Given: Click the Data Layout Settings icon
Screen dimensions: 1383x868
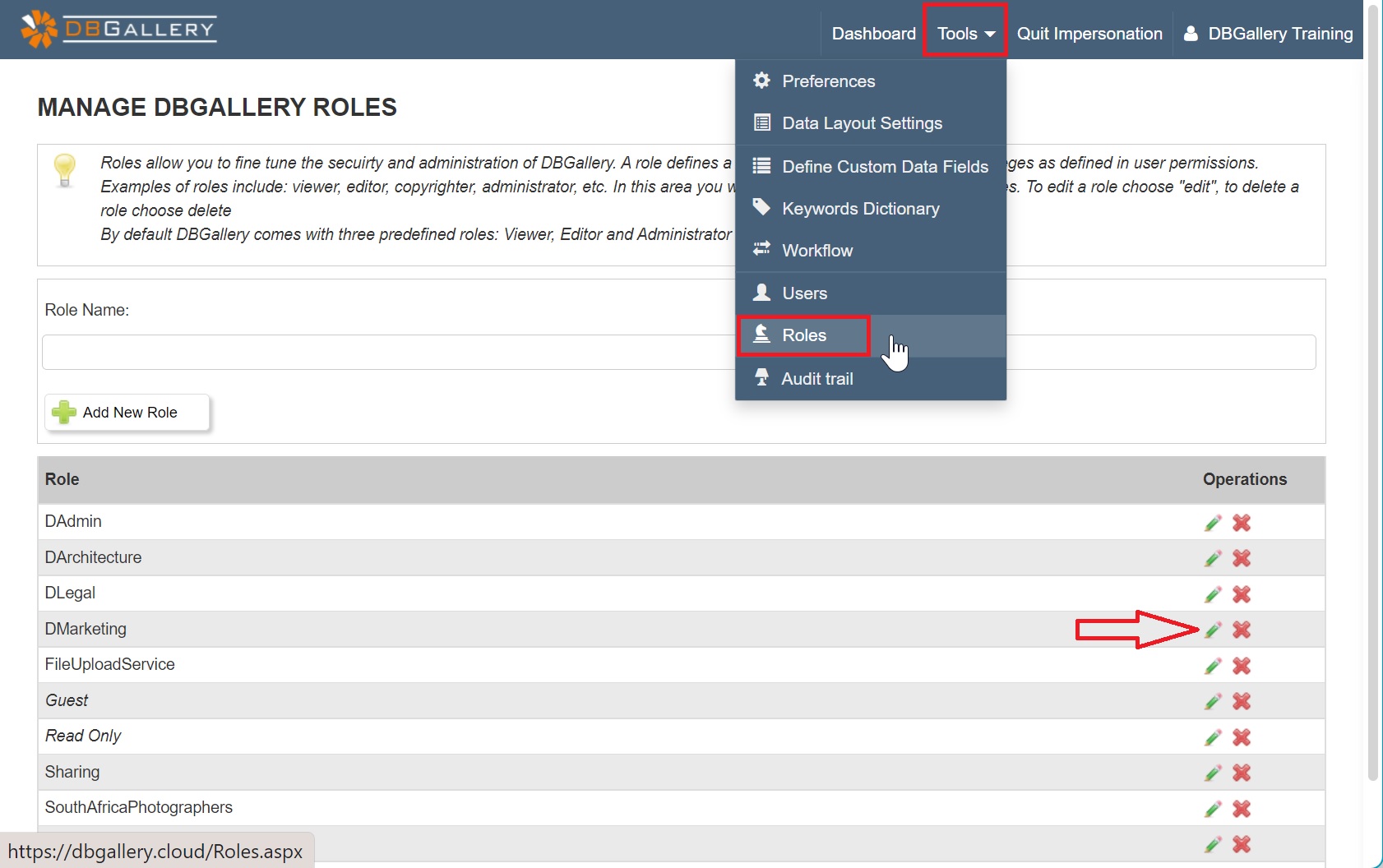Looking at the screenshot, I should click(762, 122).
